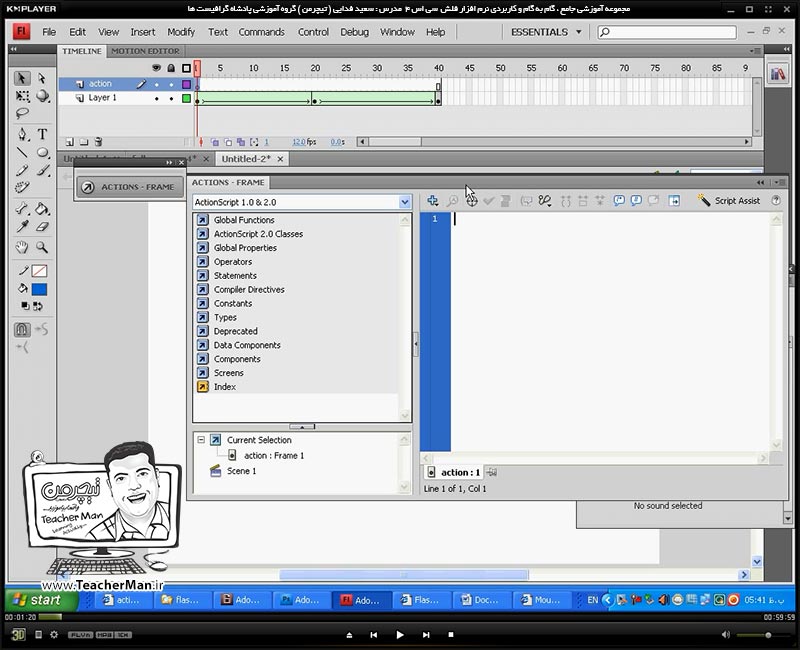800x650 pixels.
Task: Toggle lock dot of Layer 1
Action: click(171, 98)
